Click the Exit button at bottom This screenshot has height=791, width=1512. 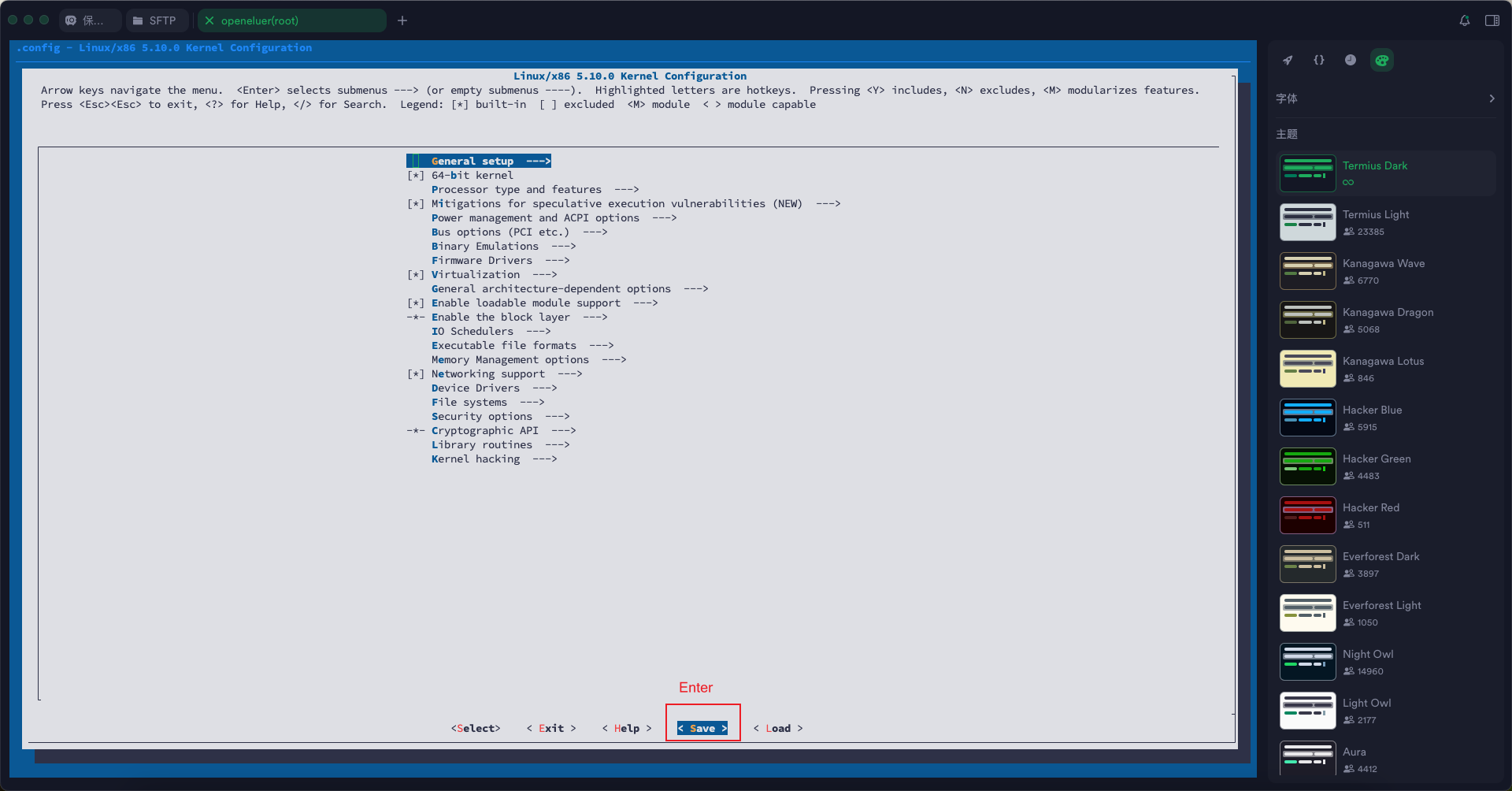click(x=551, y=729)
